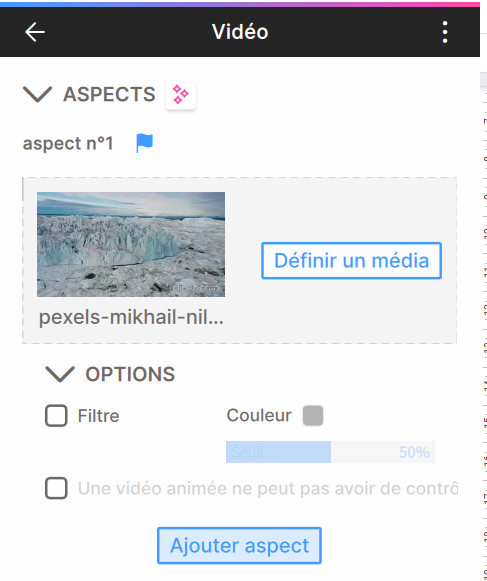Collapse the OPTIONS section chevron
Image resolution: width=487 pixels, height=581 pixels.
pyautogui.click(x=60, y=374)
